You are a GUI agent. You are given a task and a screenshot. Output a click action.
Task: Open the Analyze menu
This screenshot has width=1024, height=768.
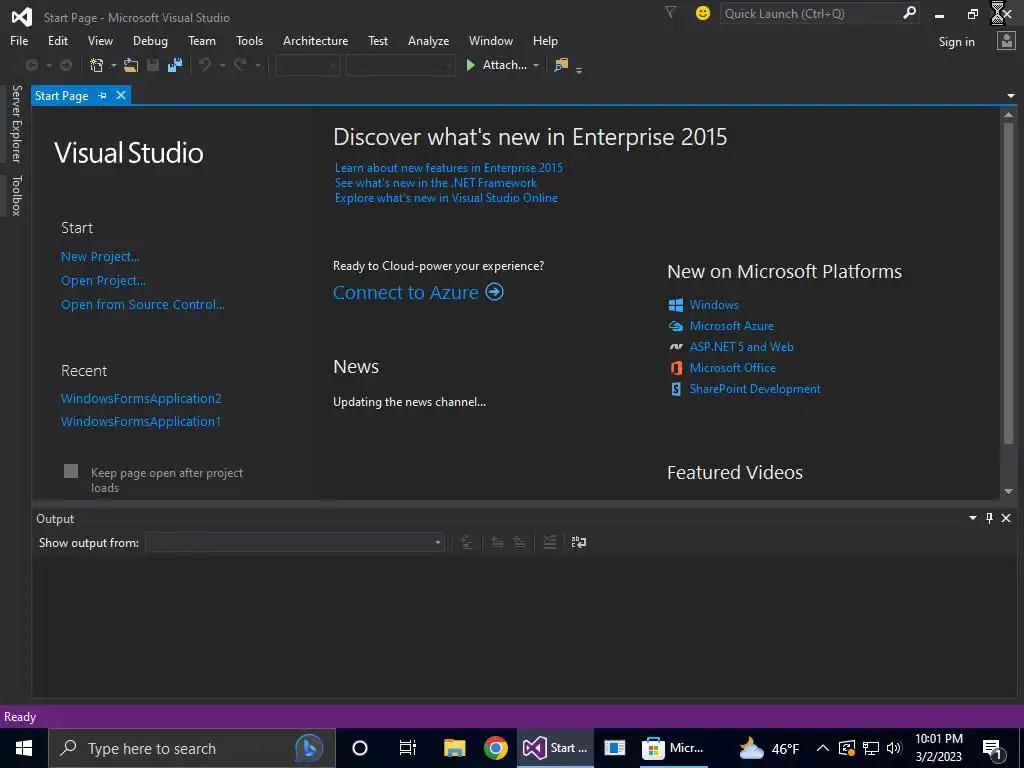(x=428, y=40)
